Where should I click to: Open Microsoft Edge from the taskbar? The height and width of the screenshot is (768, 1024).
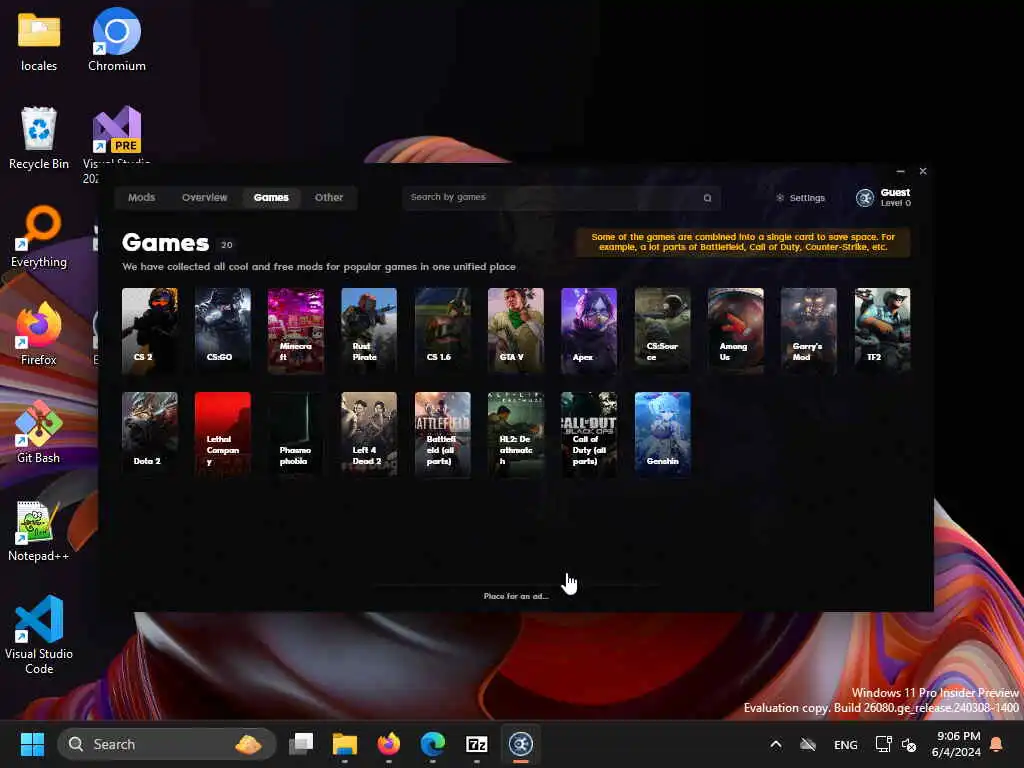[x=432, y=744]
